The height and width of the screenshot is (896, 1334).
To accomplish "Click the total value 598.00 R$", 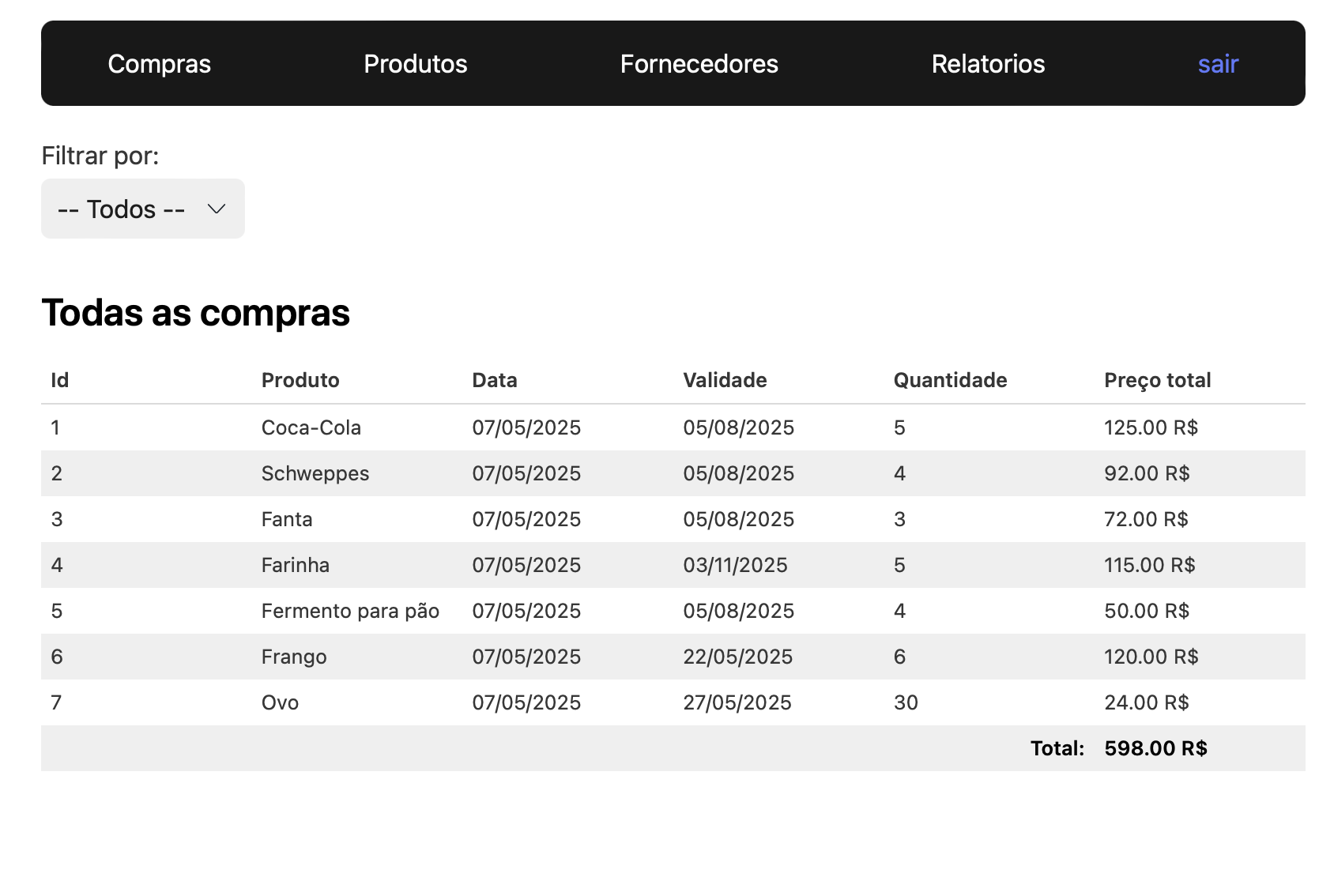I will (1155, 748).
